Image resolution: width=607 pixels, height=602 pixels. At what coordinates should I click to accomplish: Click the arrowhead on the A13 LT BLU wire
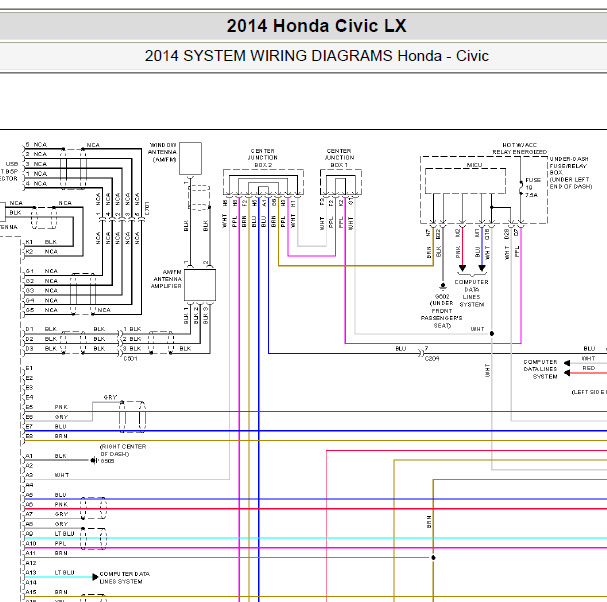click(95, 577)
